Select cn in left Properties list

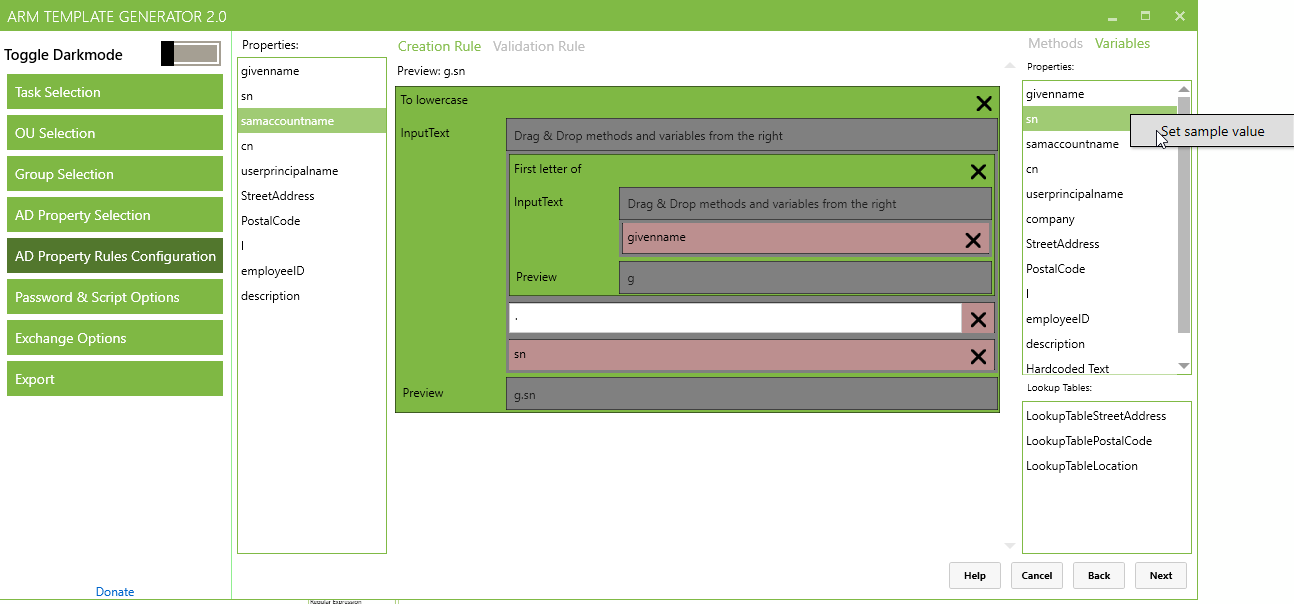coord(312,146)
